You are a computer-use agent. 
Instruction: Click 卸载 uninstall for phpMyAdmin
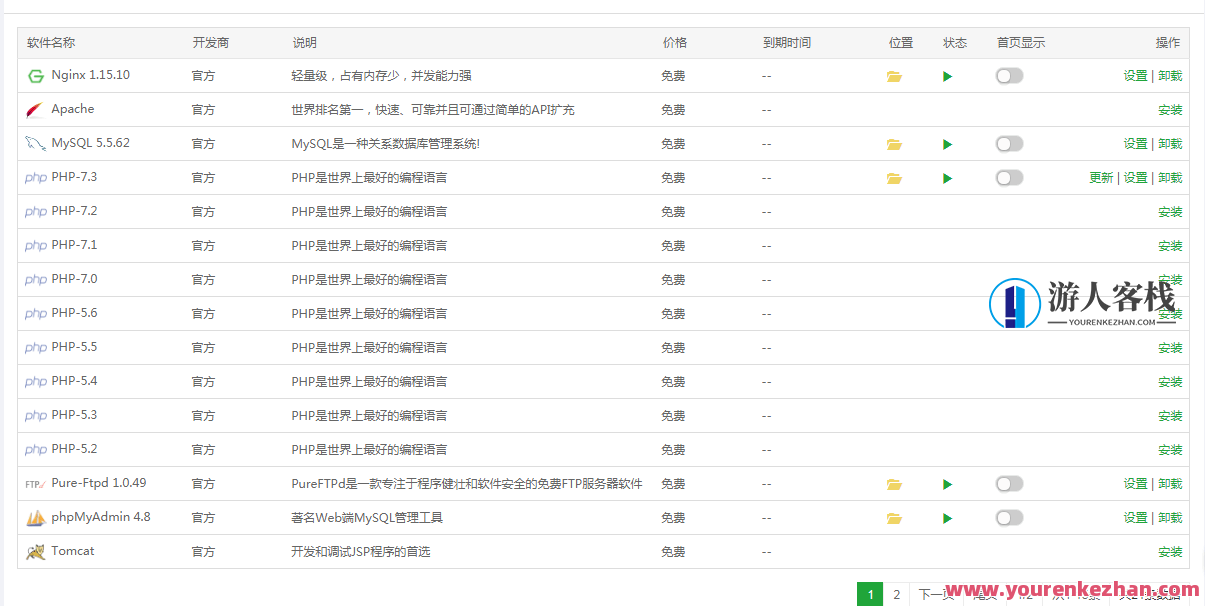pos(1170,518)
